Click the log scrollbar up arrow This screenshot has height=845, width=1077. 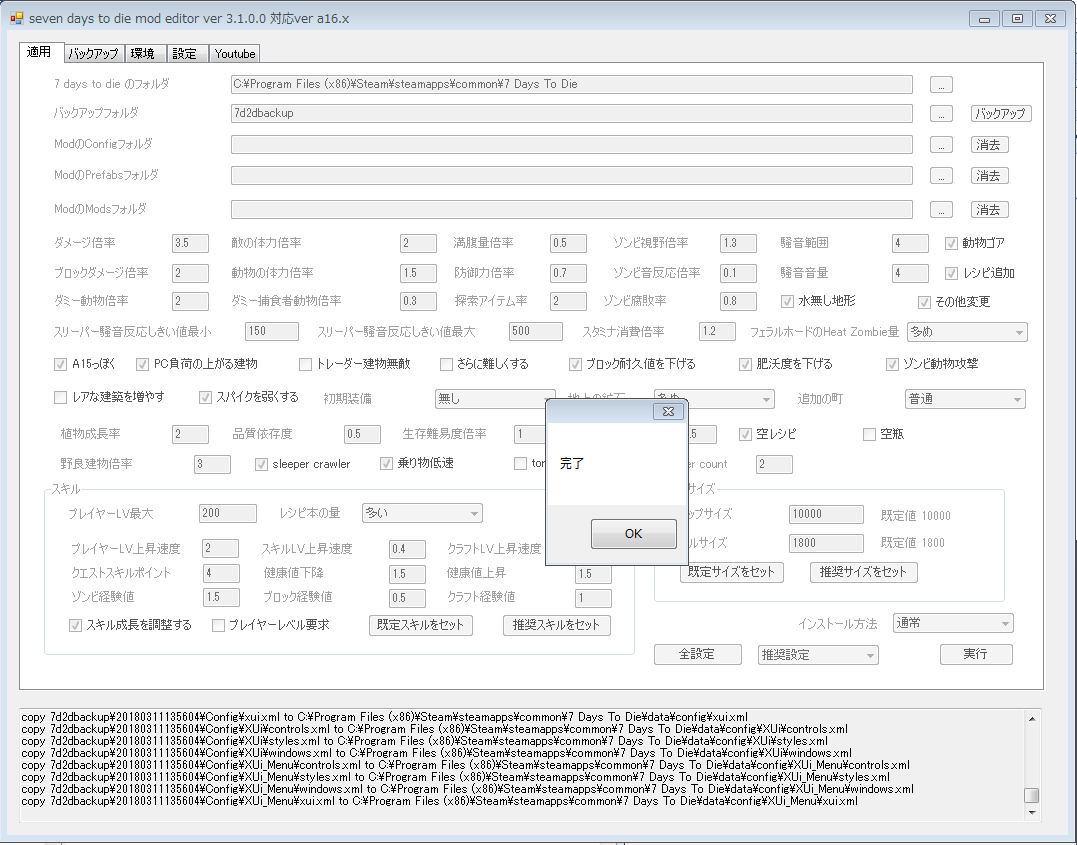[x=1032, y=719]
